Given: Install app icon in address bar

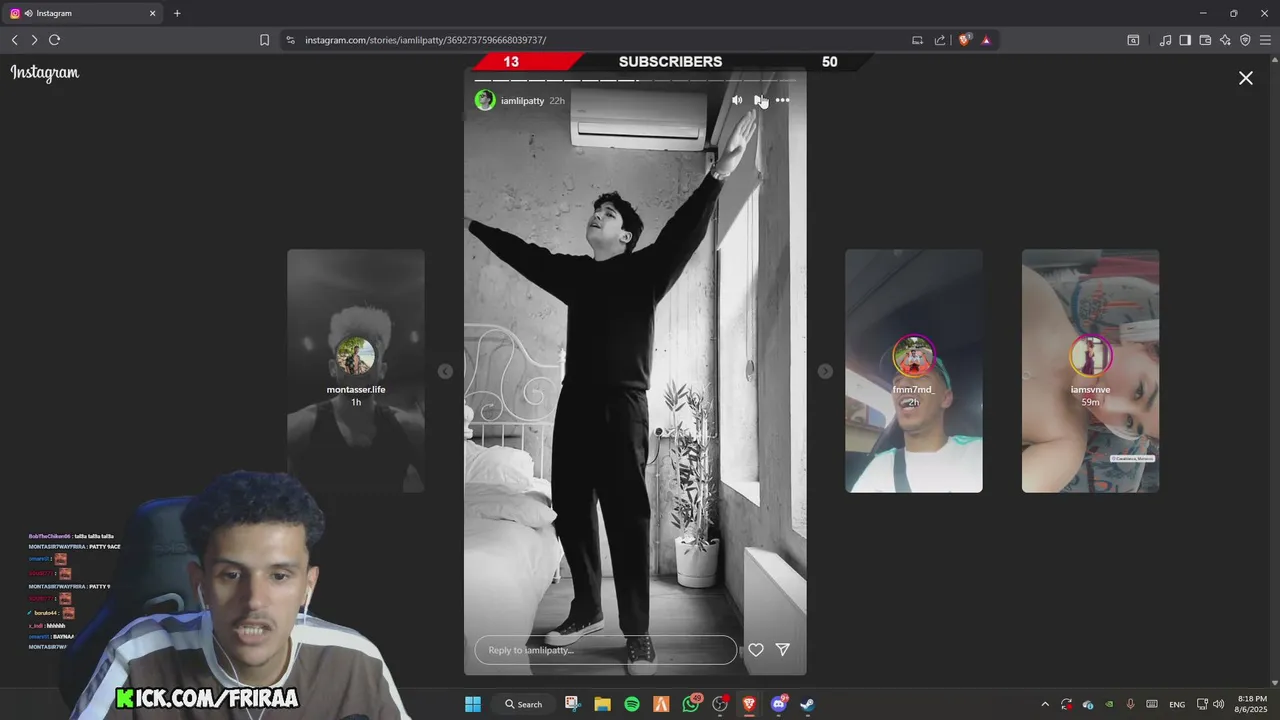Looking at the screenshot, I should [x=917, y=40].
